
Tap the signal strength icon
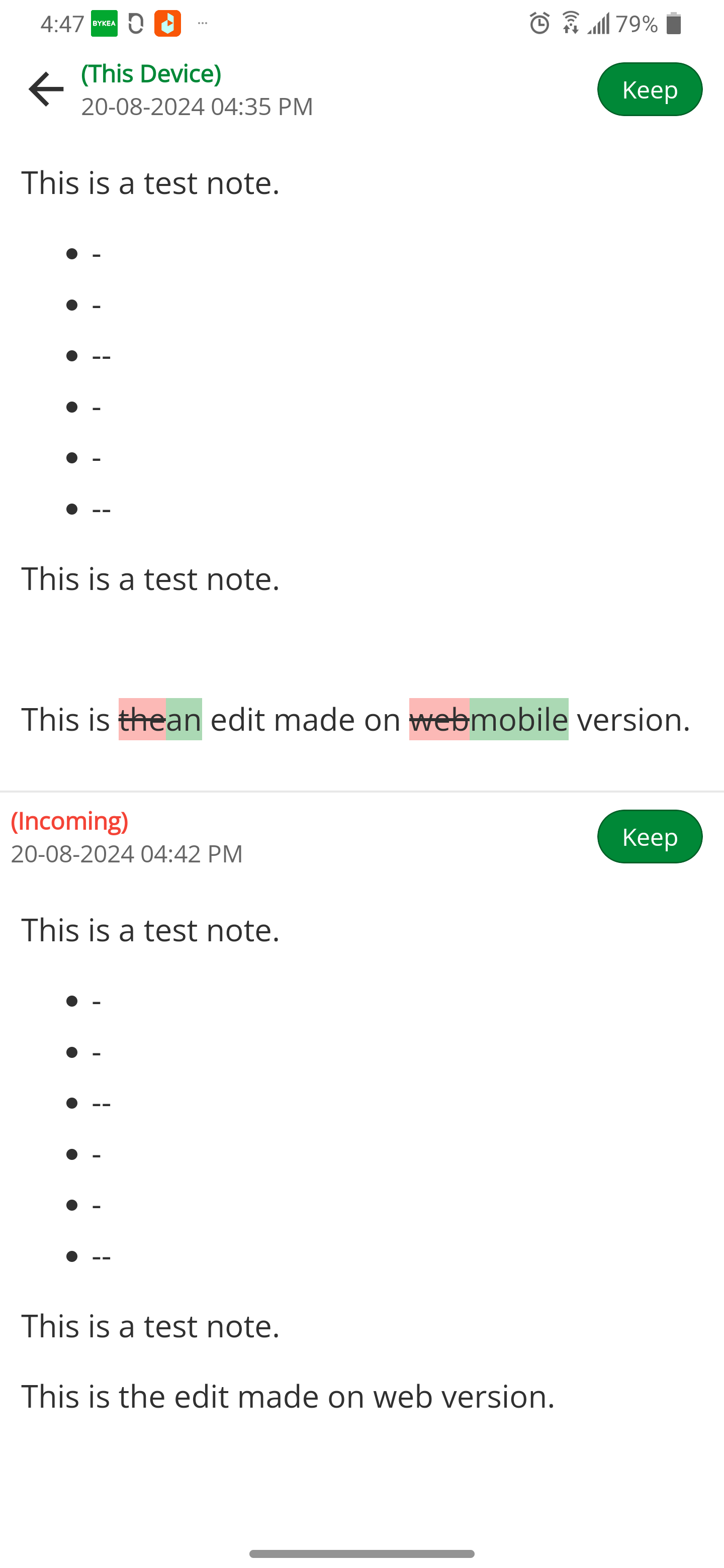click(598, 24)
